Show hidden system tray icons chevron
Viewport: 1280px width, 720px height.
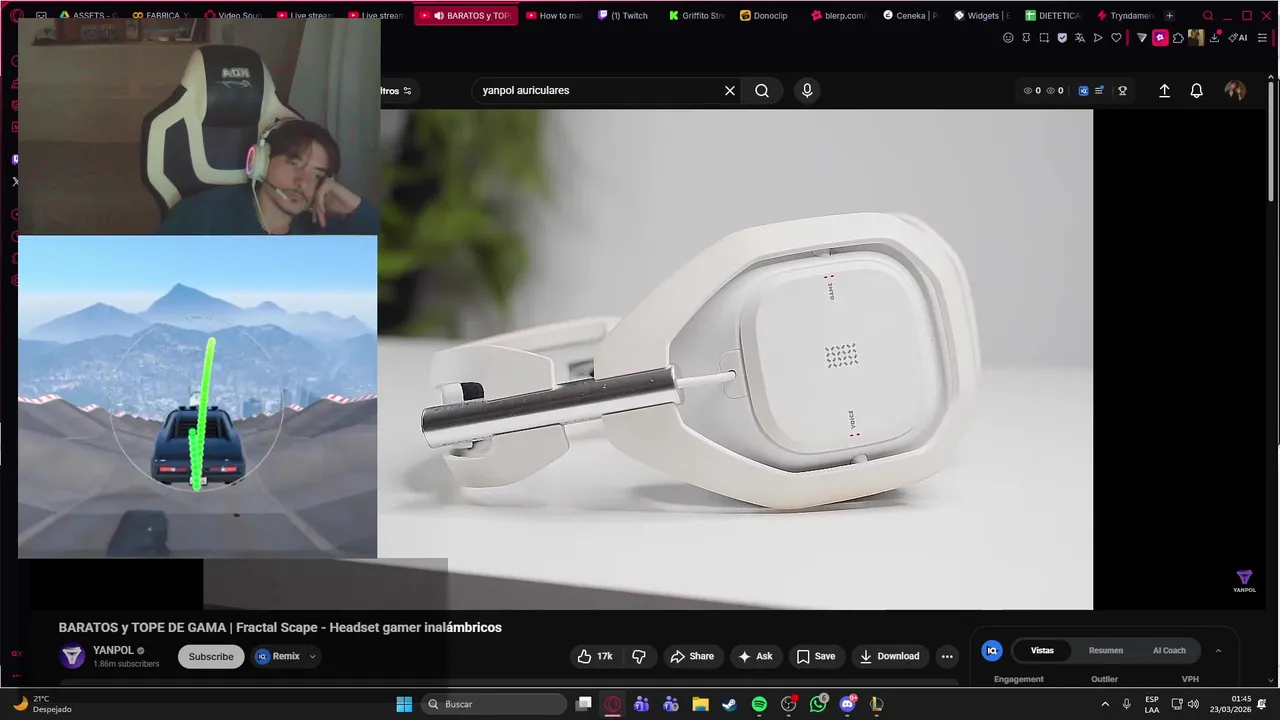tap(1105, 704)
